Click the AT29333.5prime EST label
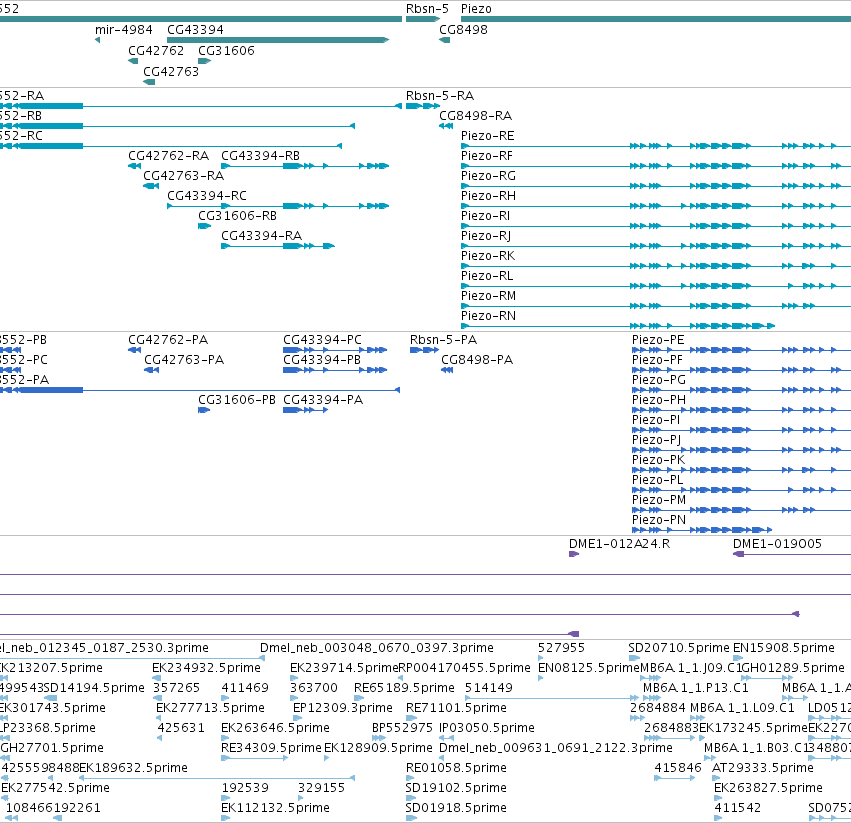851x823 pixels. [x=763, y=768]
